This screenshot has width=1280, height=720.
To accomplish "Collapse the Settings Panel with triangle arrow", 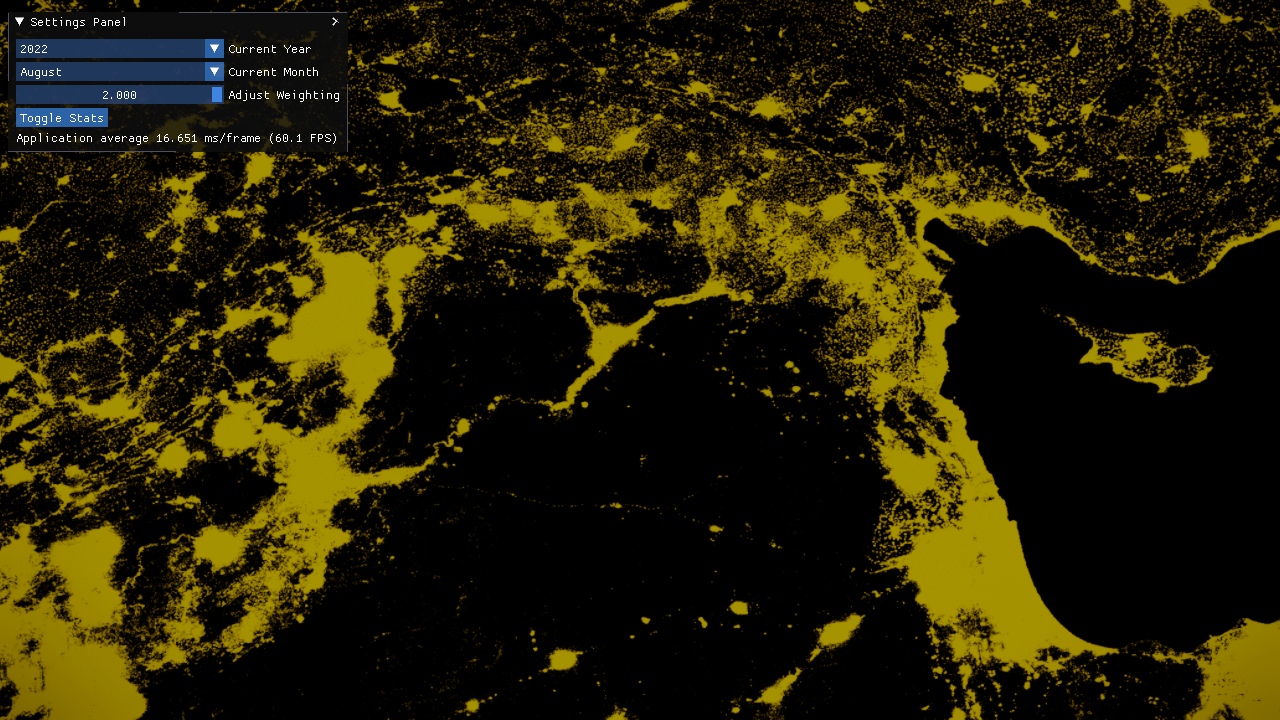I will click(x=20, y=21).
